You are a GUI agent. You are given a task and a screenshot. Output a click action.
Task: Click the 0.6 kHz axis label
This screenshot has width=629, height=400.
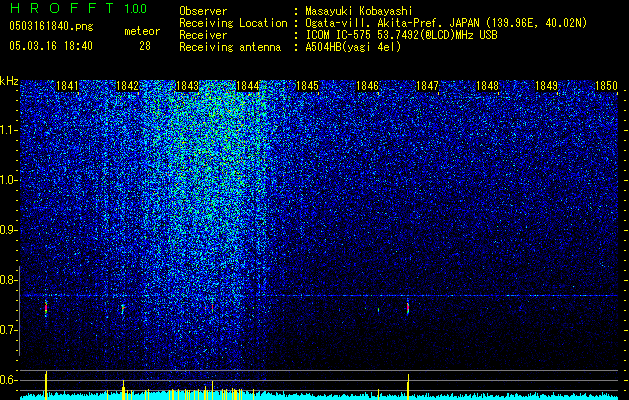[x=8, y=380]
